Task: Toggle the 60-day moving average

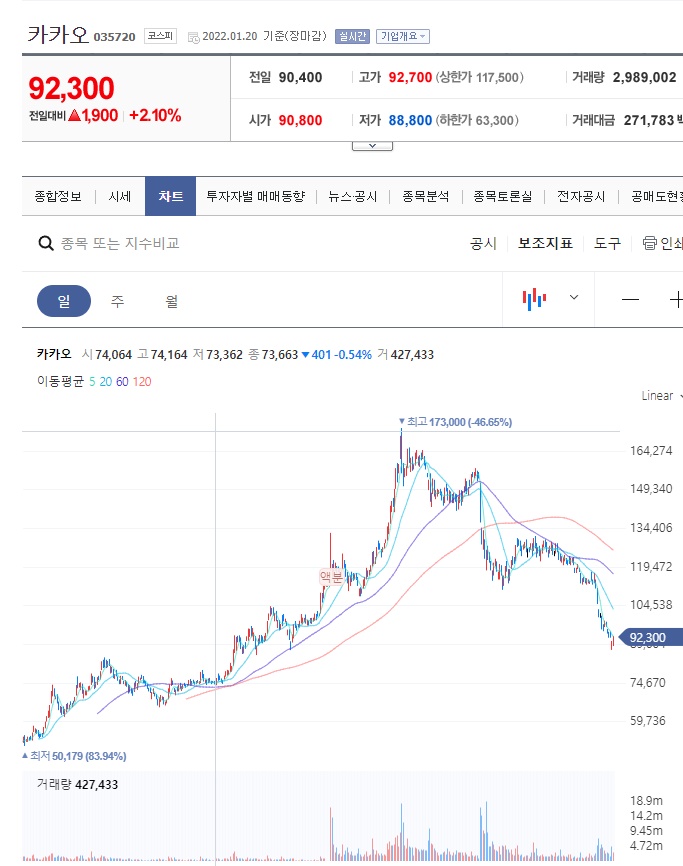Action: coord(122,382)
